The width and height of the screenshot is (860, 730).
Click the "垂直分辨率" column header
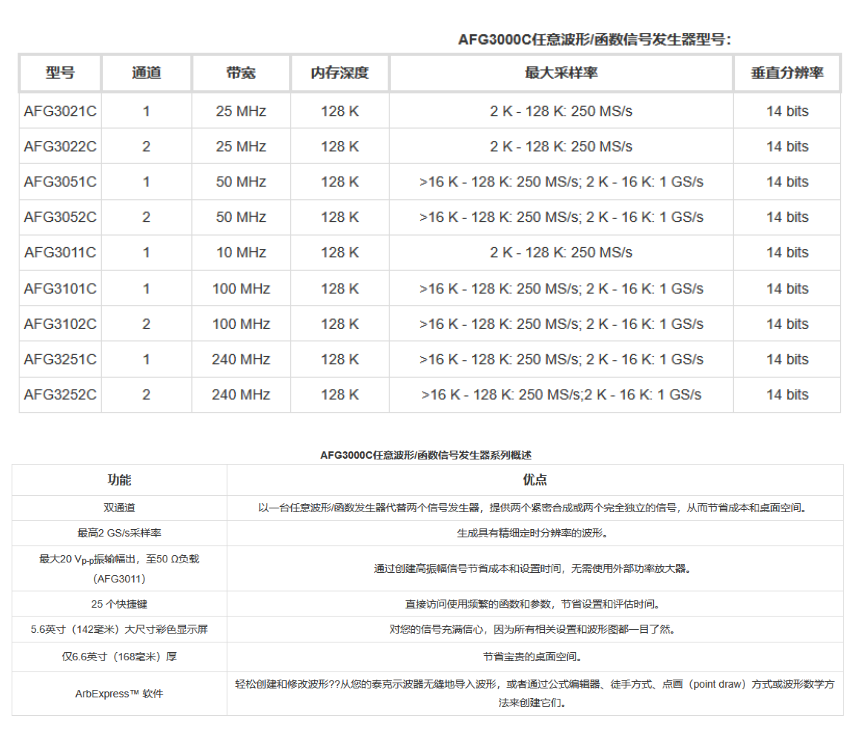787,73
